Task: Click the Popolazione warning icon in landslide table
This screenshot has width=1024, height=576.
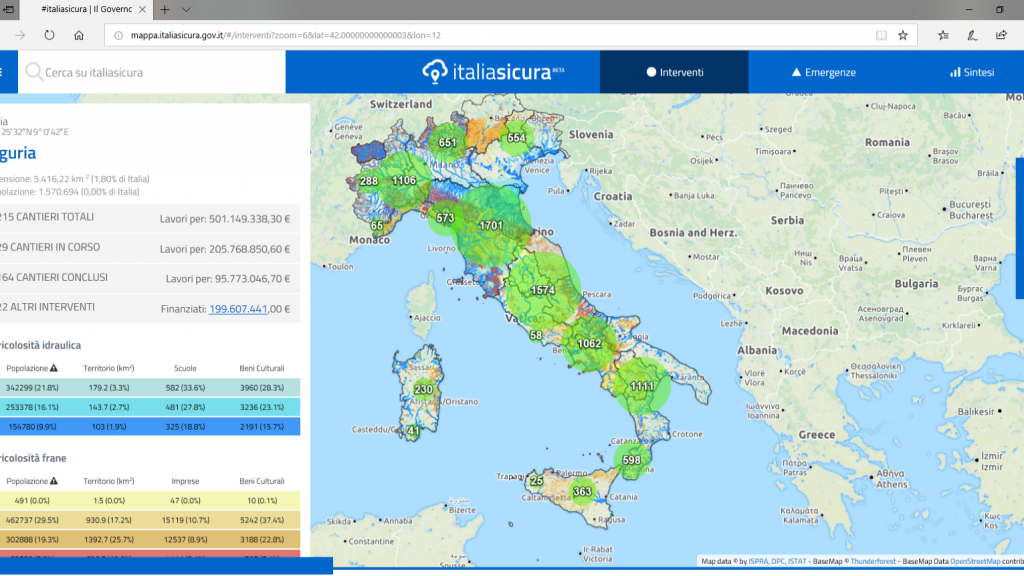Action: click(54, 481)
